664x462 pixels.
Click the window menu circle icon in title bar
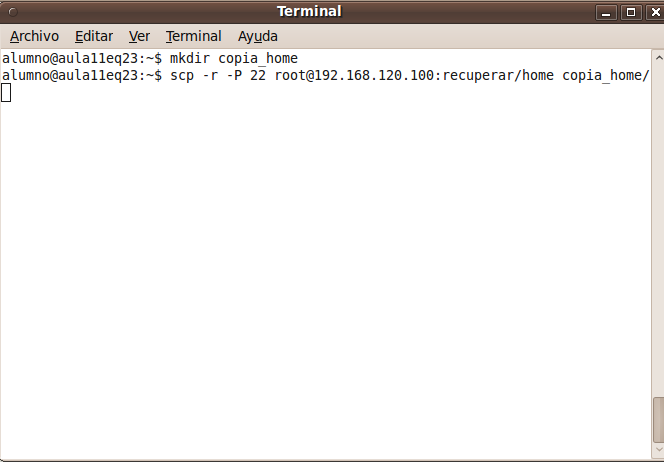click(x=13, y=12)
